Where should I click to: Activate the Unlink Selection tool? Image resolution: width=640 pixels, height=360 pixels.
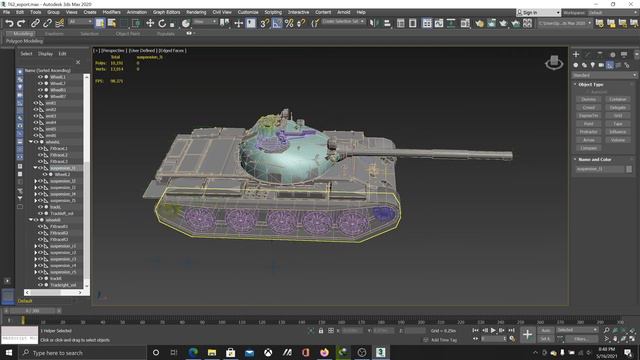[x=47, y=23]
